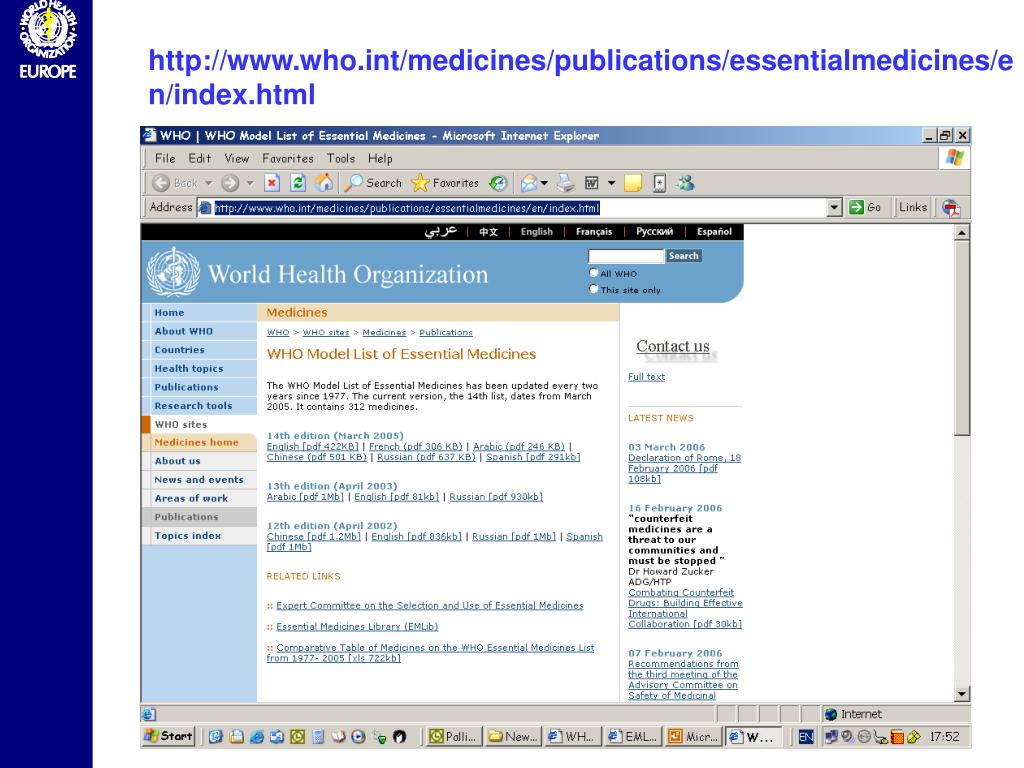
Task: Click the Research toolbar icon
Action: coord(660,184)
